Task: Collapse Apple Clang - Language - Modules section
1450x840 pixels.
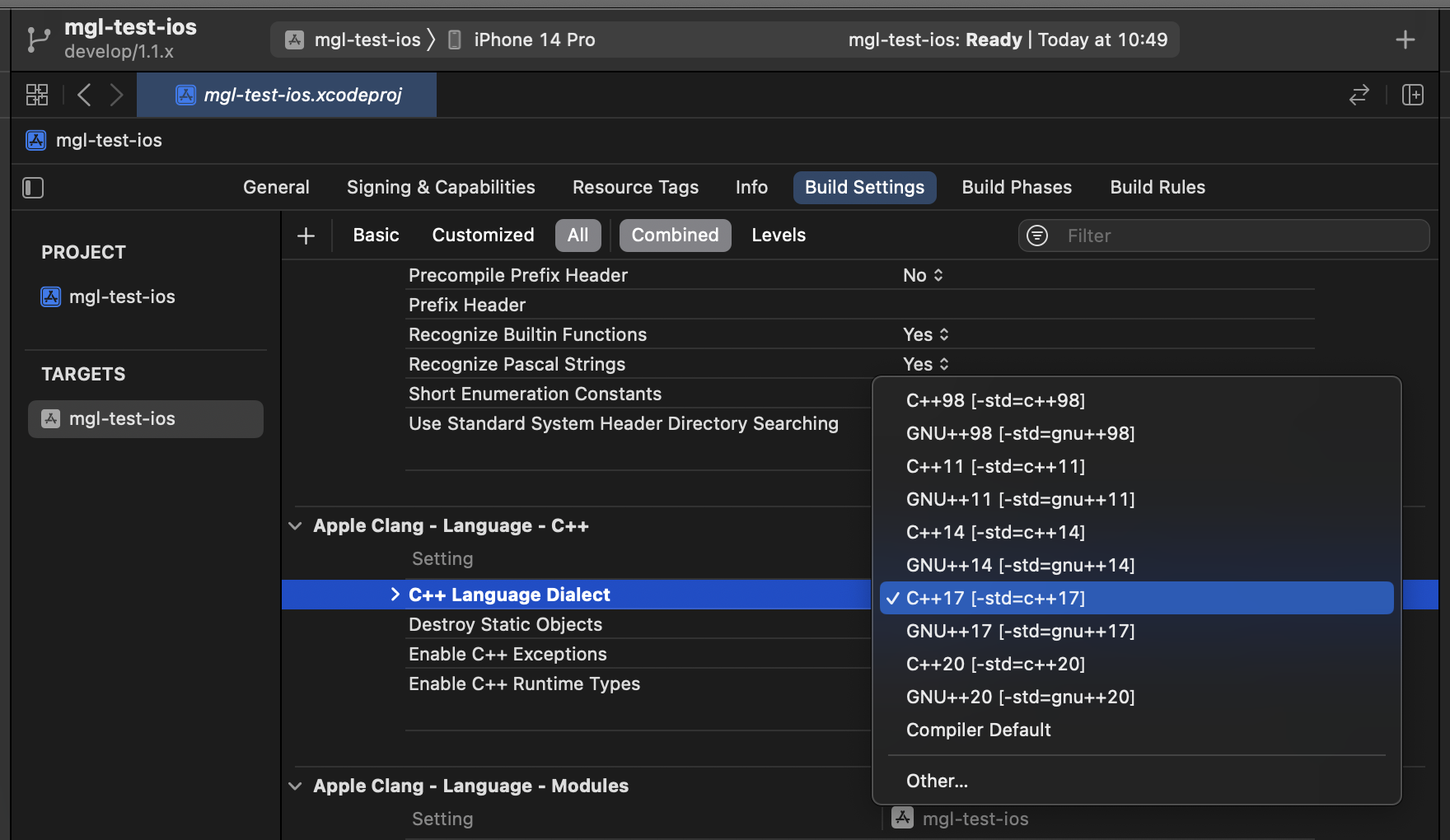Action: pyautogui.click(x=295, y=786)
